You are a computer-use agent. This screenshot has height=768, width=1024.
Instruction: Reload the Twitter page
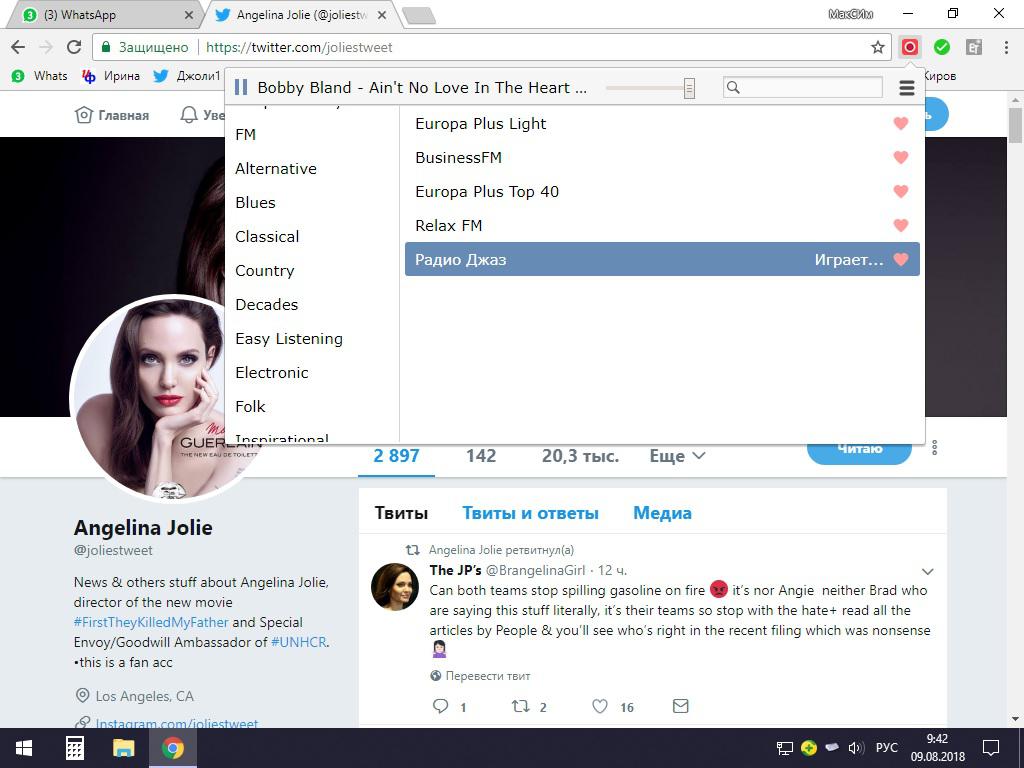[74, 47]
